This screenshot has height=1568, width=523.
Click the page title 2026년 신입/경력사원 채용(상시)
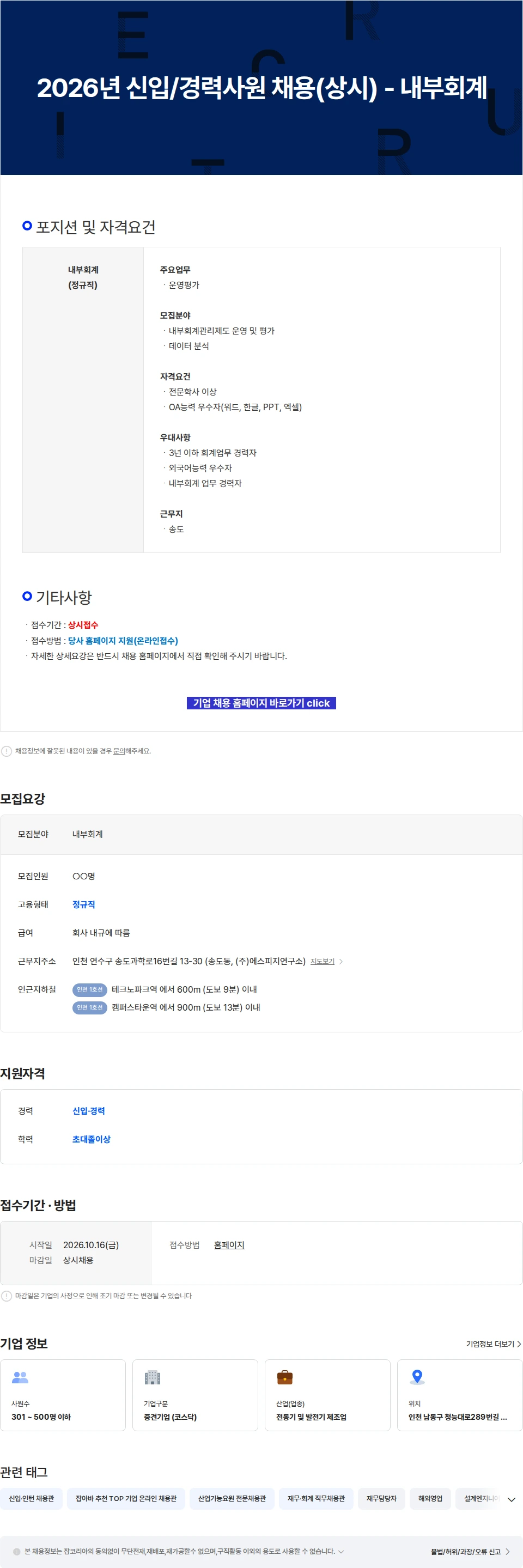262,88
